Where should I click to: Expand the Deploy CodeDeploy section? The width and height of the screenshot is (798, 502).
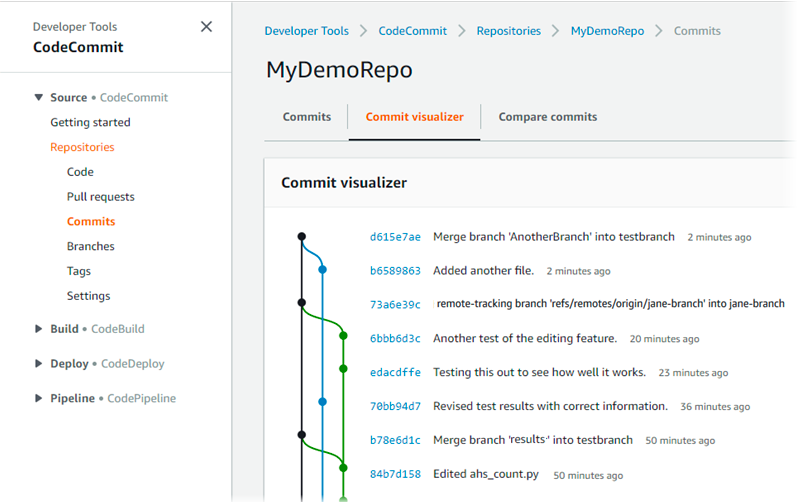pyautogui.click(x=38, y=364)
